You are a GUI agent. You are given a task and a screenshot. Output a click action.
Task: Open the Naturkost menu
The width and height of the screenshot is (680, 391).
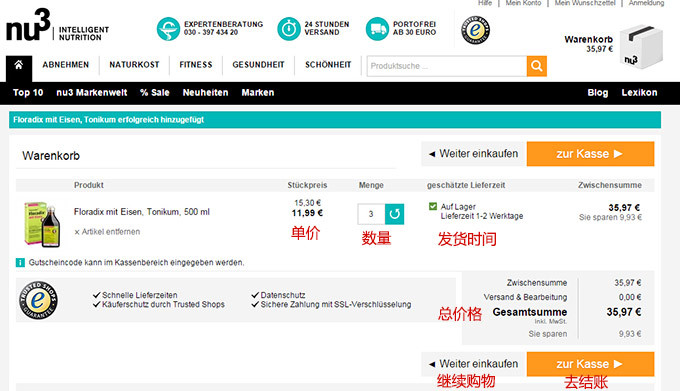[134, 65]
